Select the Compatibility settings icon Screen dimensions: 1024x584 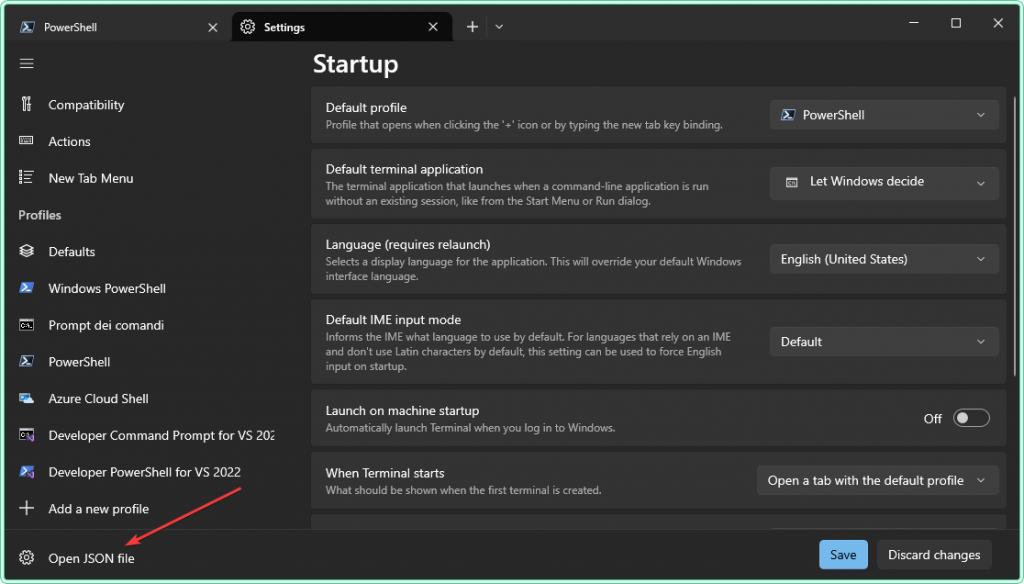click(24, 104)
